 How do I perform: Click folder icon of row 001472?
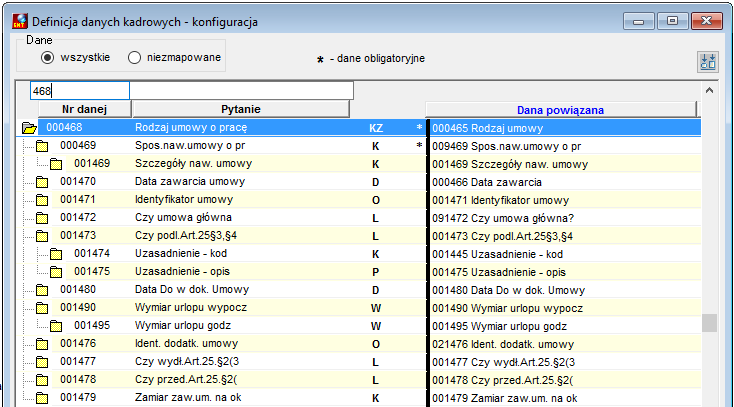point(42,218)
